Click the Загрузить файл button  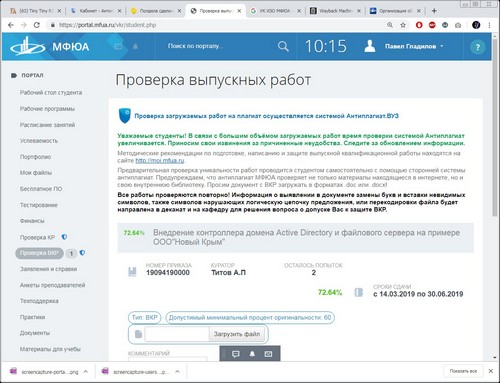coord(237,334)
